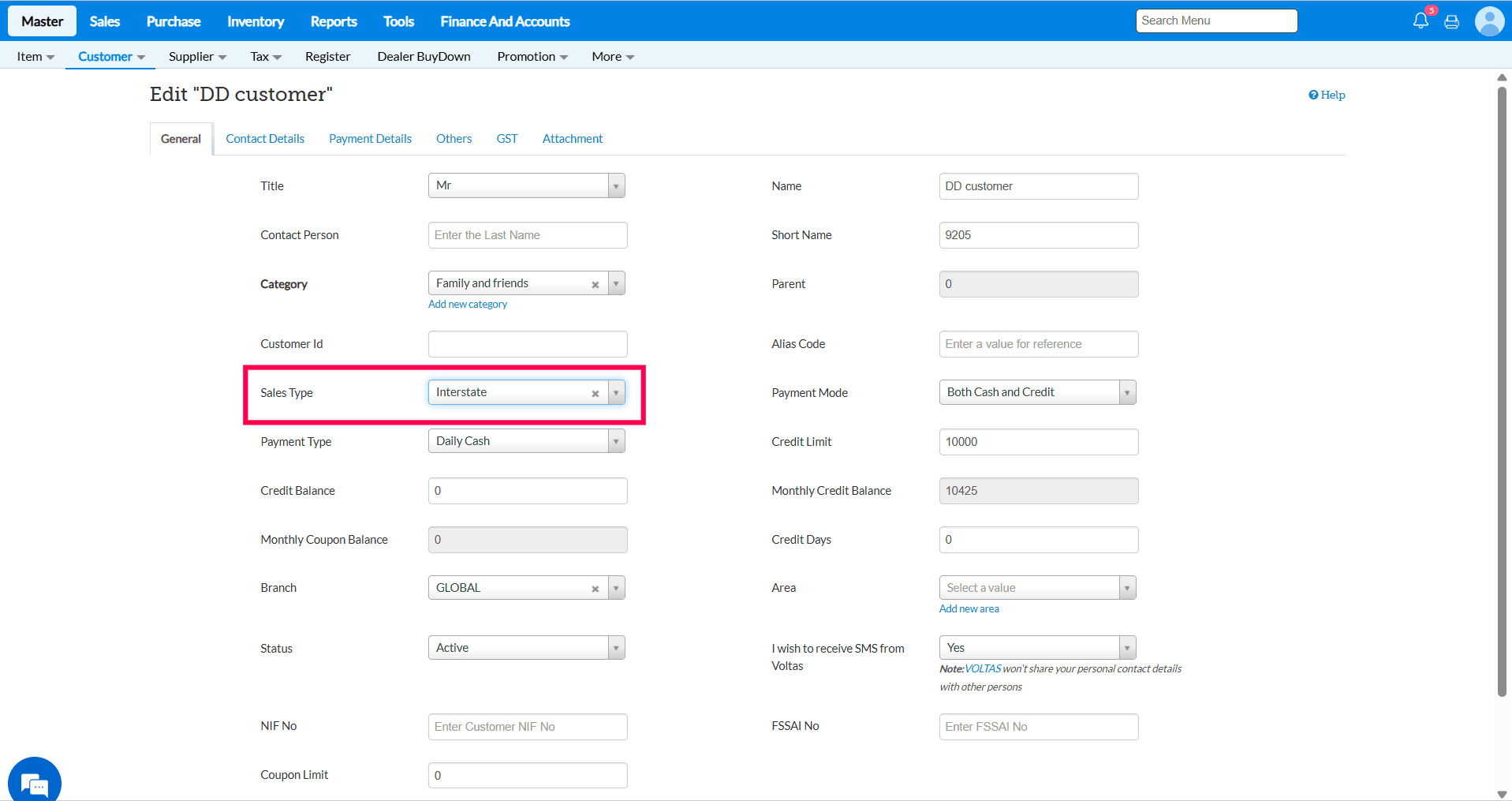Click the Add new category link
Image resolution: width=1512 pixels, height=801 pixels.
467,305
